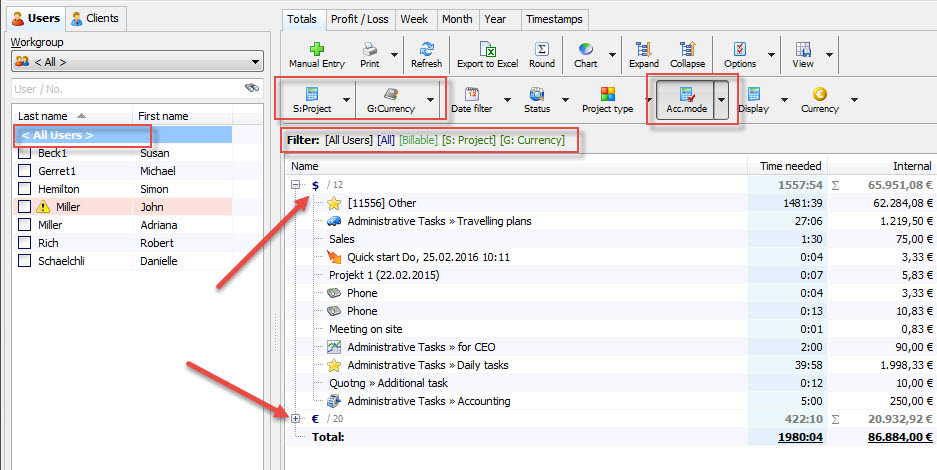Click the Acc.mode toolbar button
This screenshot has width=937, height=470.
[686, 100]
